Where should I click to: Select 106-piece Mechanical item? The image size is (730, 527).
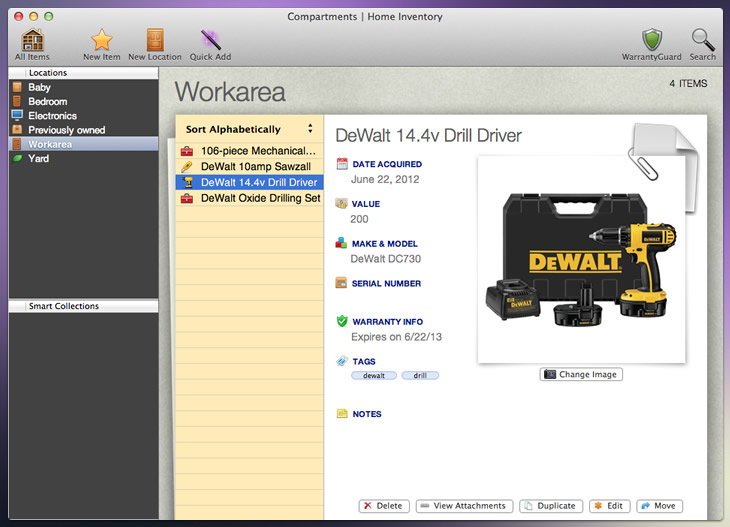coord(250,151)
